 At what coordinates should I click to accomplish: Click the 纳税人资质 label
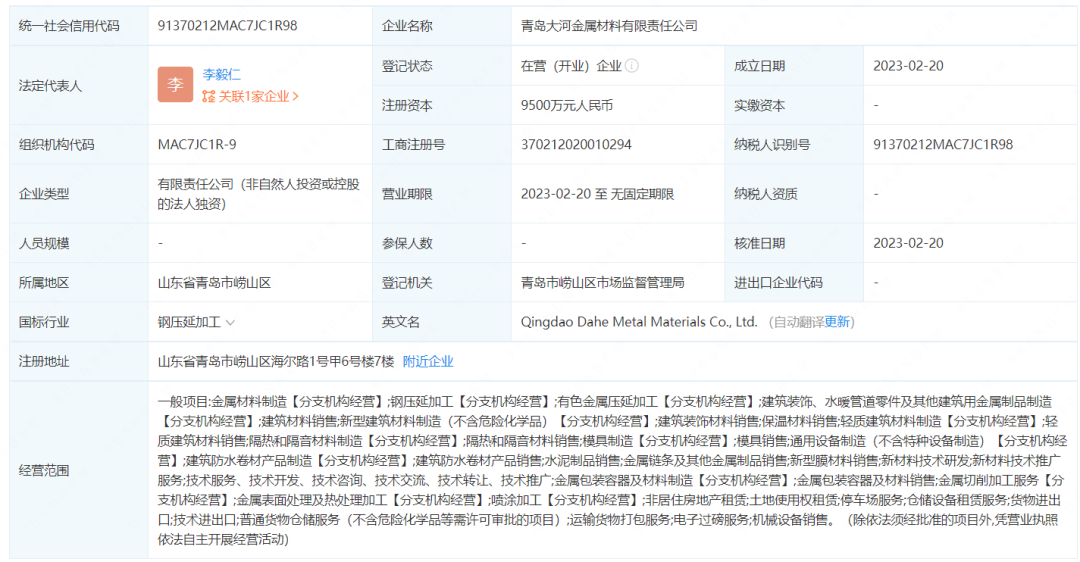point(765,194)
